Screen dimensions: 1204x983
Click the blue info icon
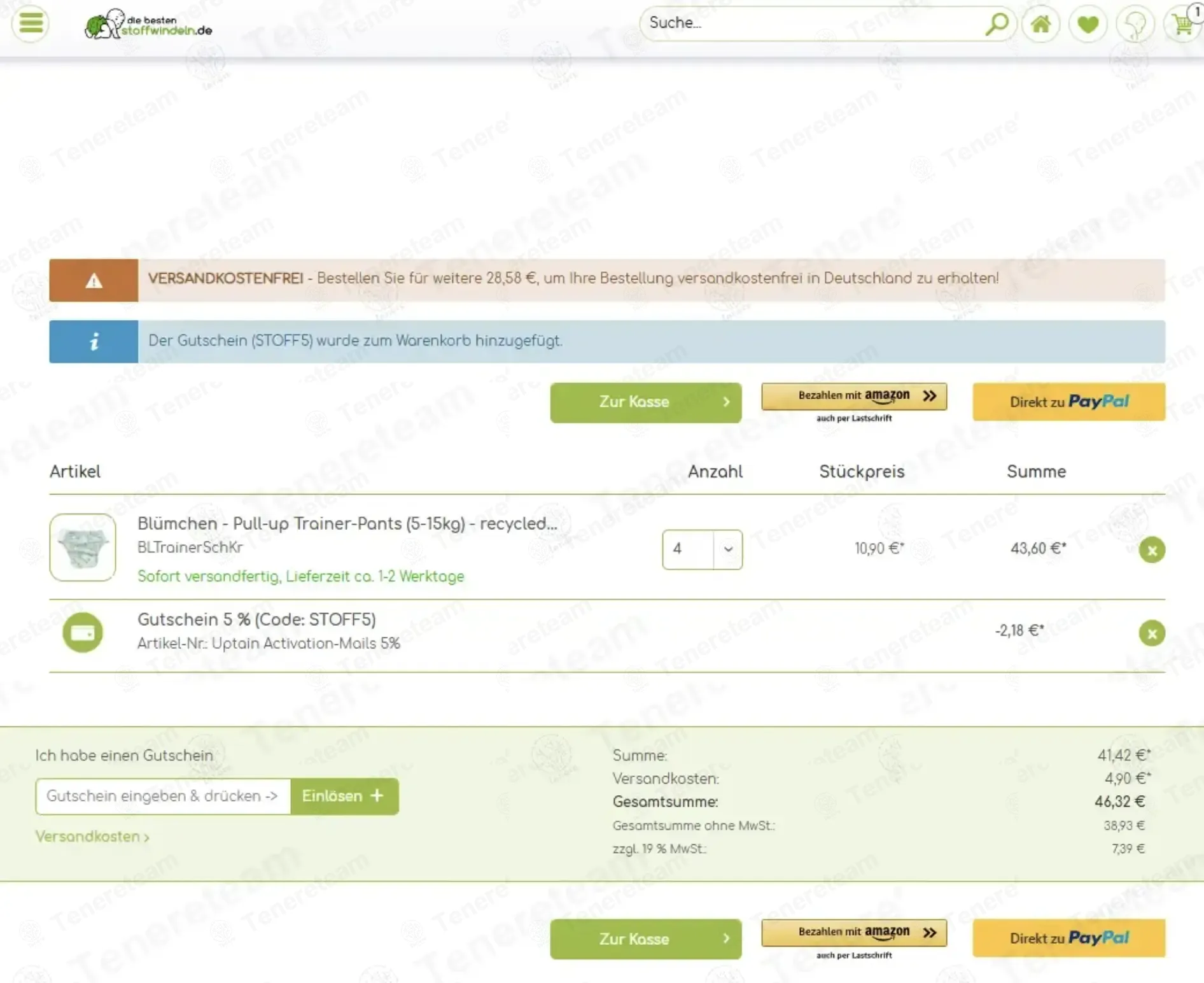pyautogui.click(x=94, y=342)
